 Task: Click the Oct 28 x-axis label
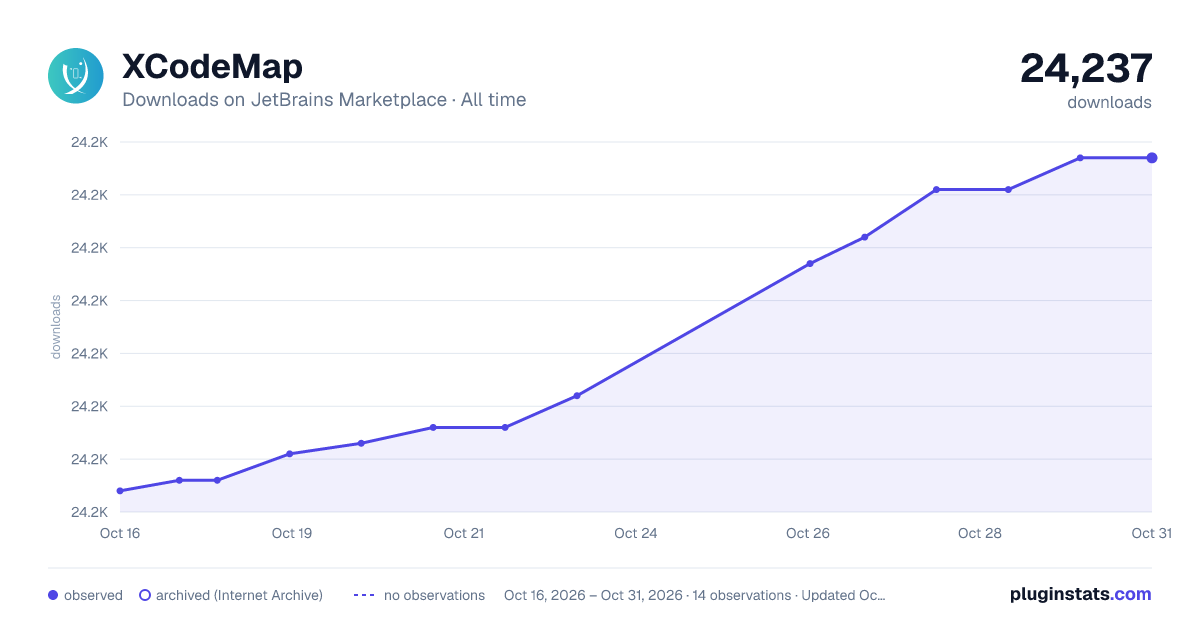980,533
